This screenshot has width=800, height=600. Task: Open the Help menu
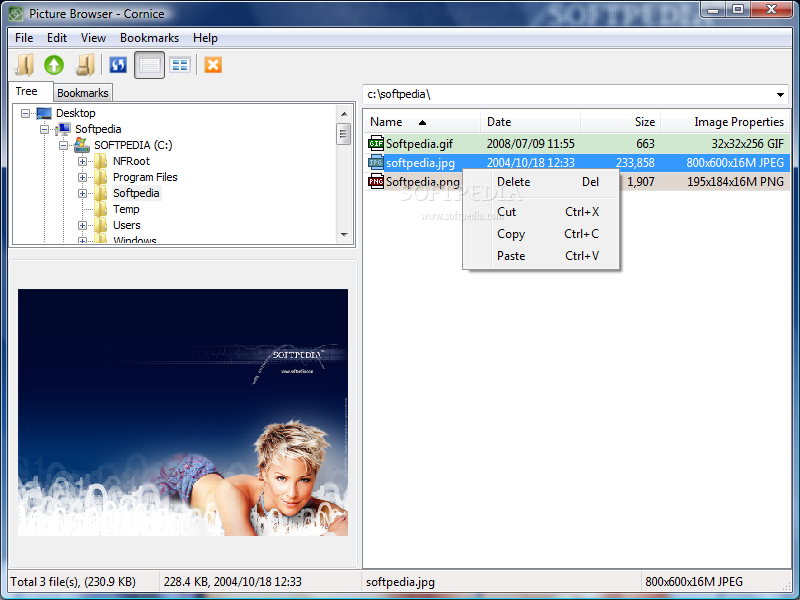point(205,38)
